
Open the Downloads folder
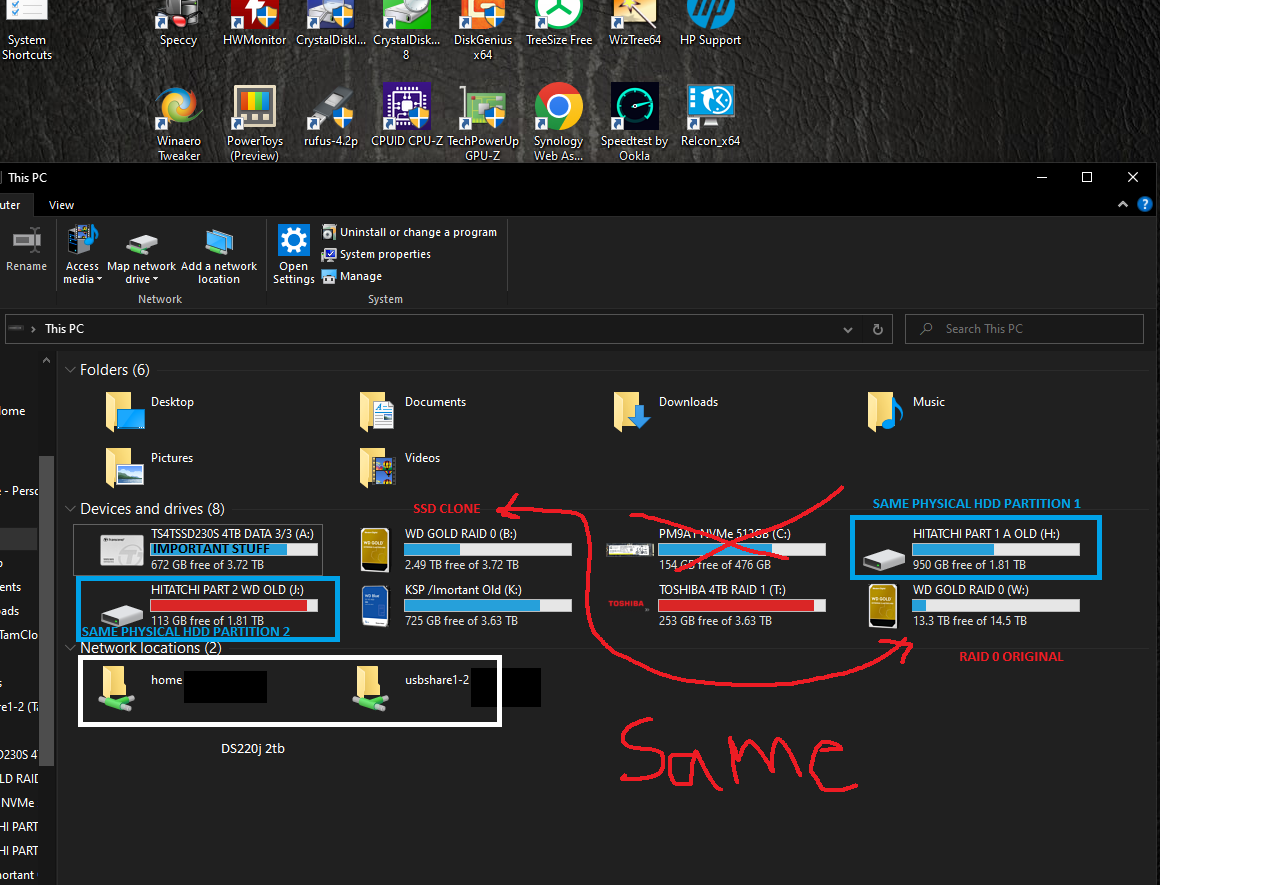pos(667,410)
